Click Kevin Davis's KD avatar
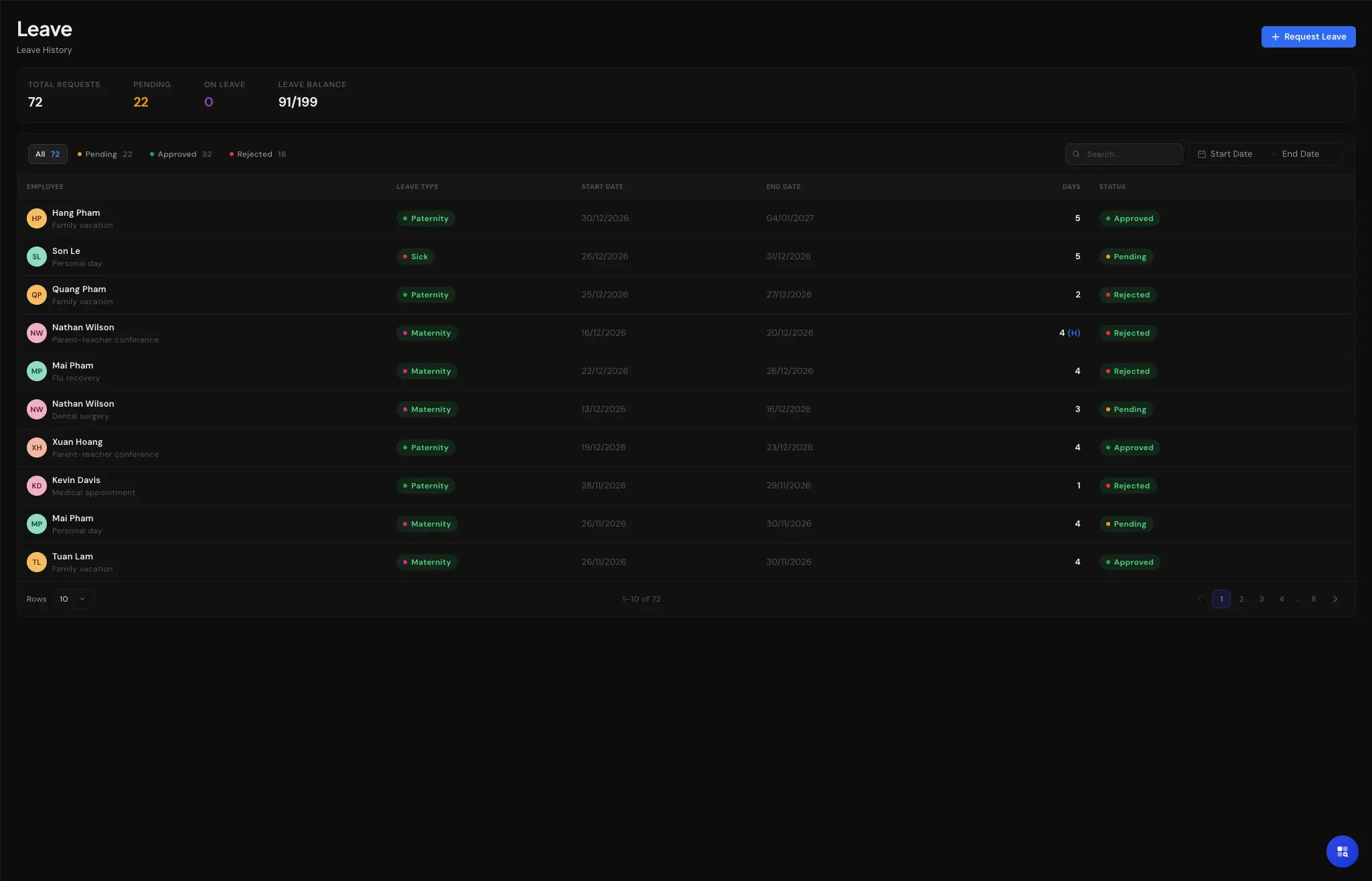This screenshot has height=881, width=1372. [x=37, y=486]
